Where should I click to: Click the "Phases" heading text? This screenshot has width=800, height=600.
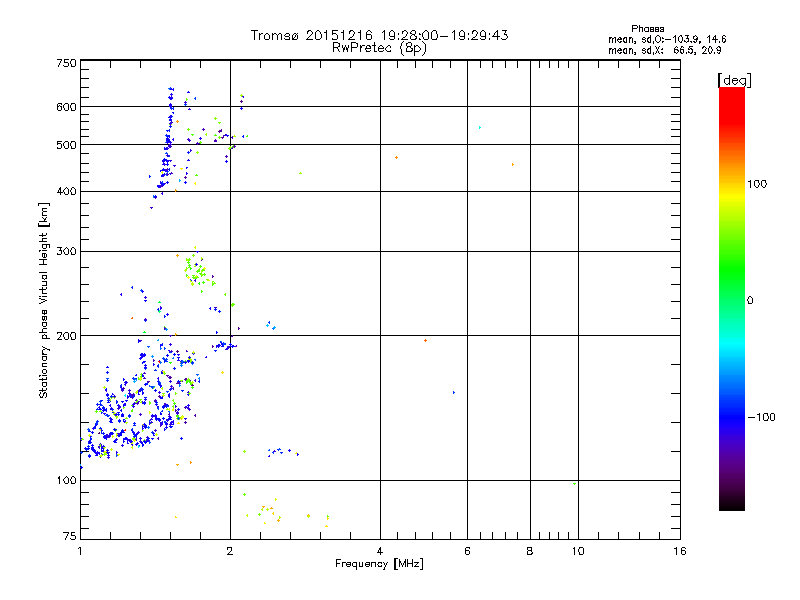[647, 29]
